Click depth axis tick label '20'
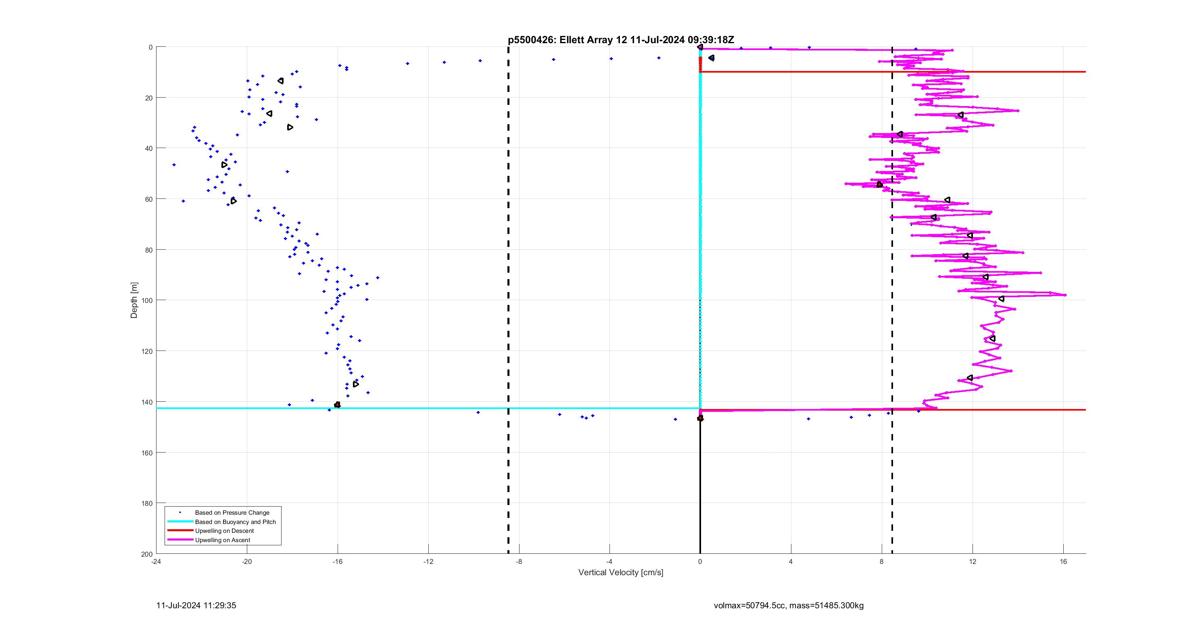Viewport: 1200px width, 622px height. [x=148, y=98]
